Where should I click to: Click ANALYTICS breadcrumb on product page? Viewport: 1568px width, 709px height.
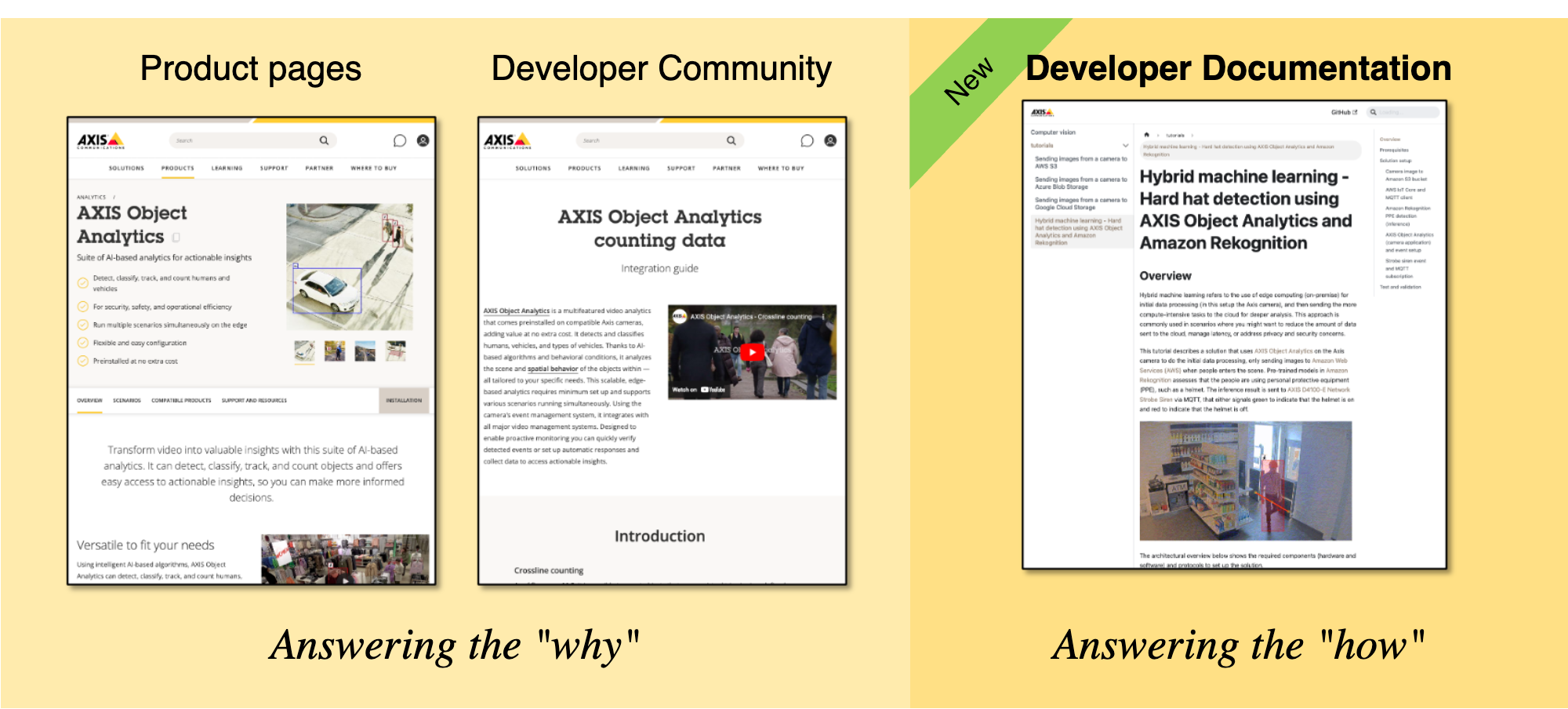pos(91,197)
